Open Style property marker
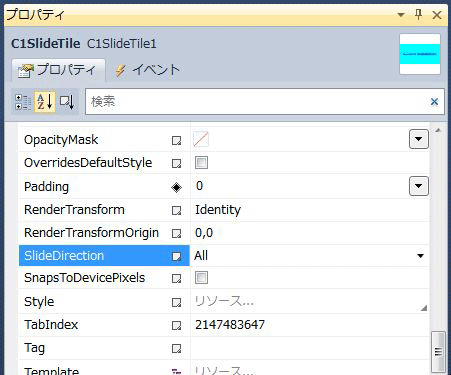This screenshot has height=375, width=451. point(176,302)
